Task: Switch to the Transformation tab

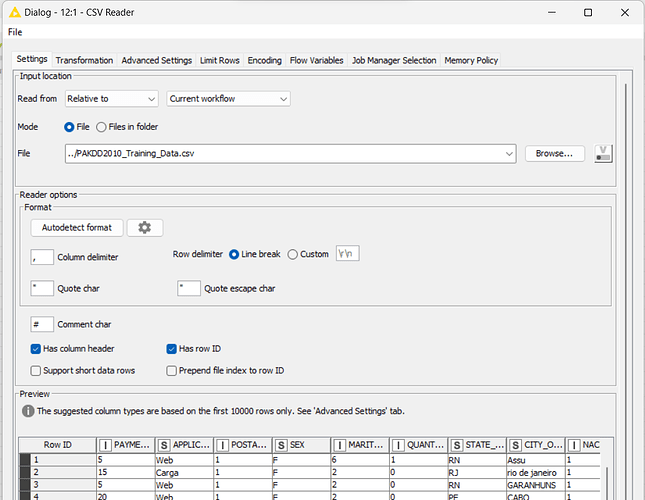Action: 84,60
